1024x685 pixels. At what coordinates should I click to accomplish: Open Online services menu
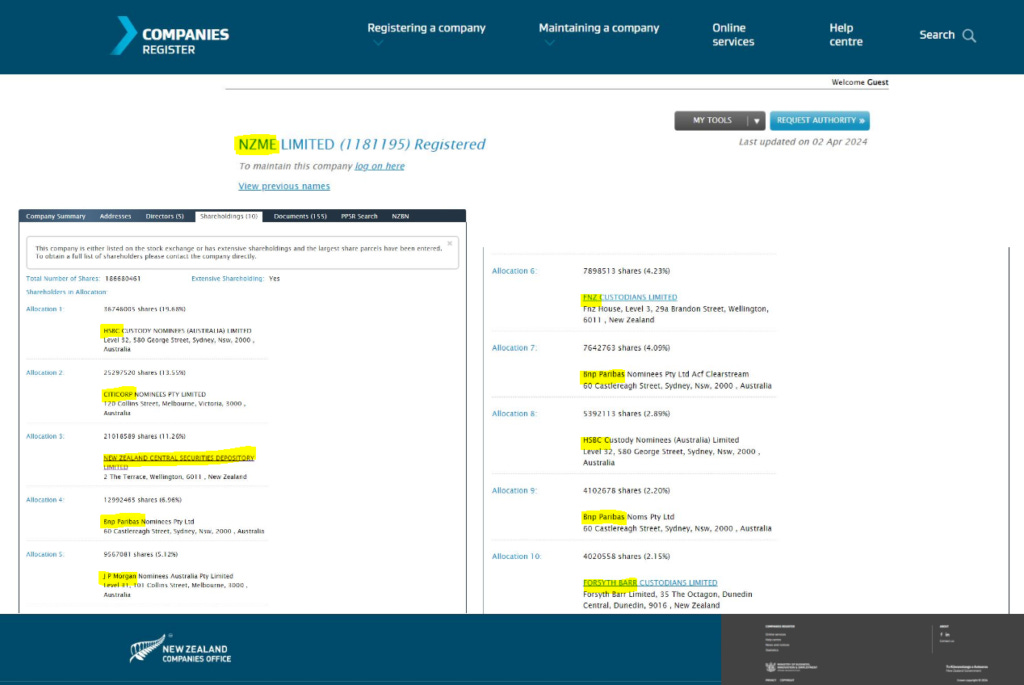pyautogui.click(x=733, y=35)
